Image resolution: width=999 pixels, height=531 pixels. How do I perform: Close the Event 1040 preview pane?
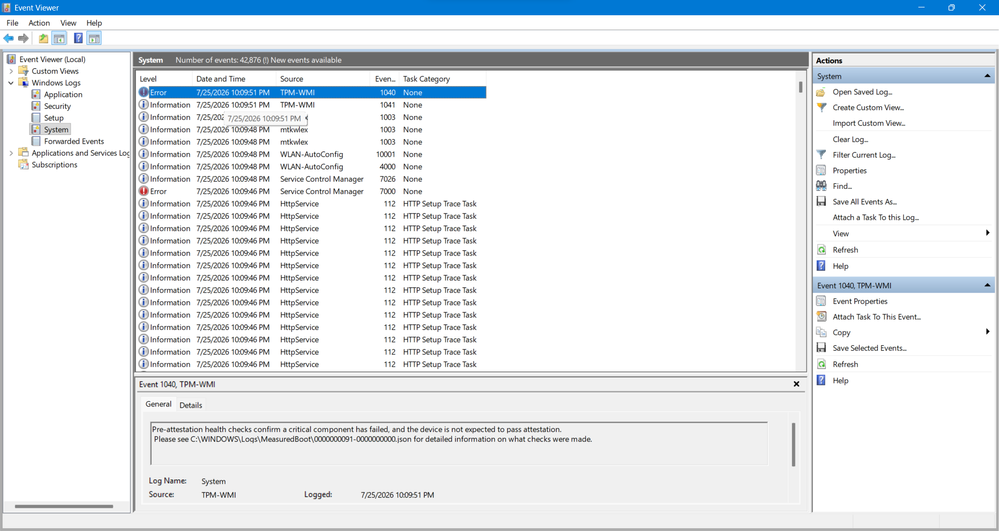[x=796, y=384]
